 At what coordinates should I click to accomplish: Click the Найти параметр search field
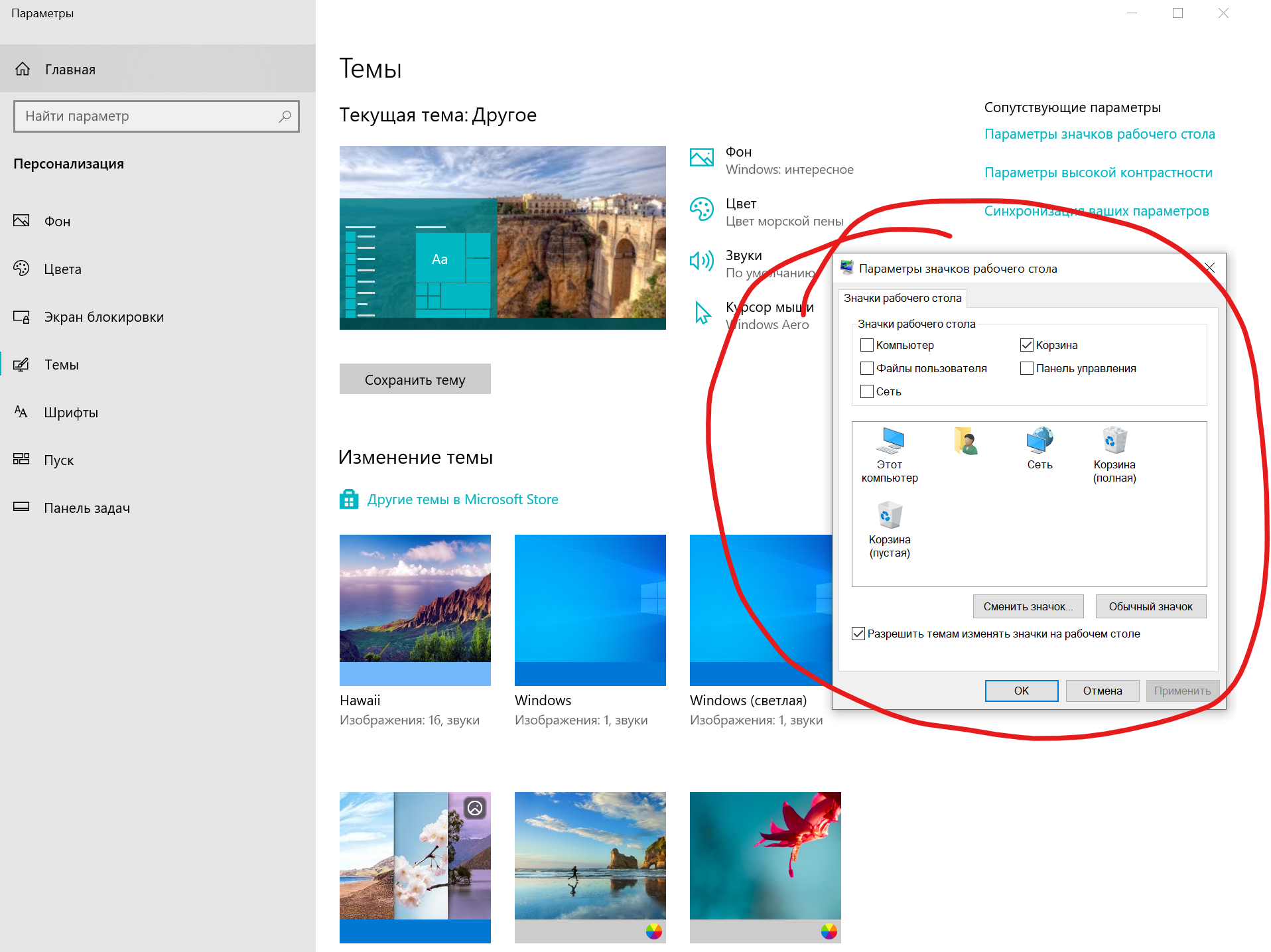coord(149,116)
